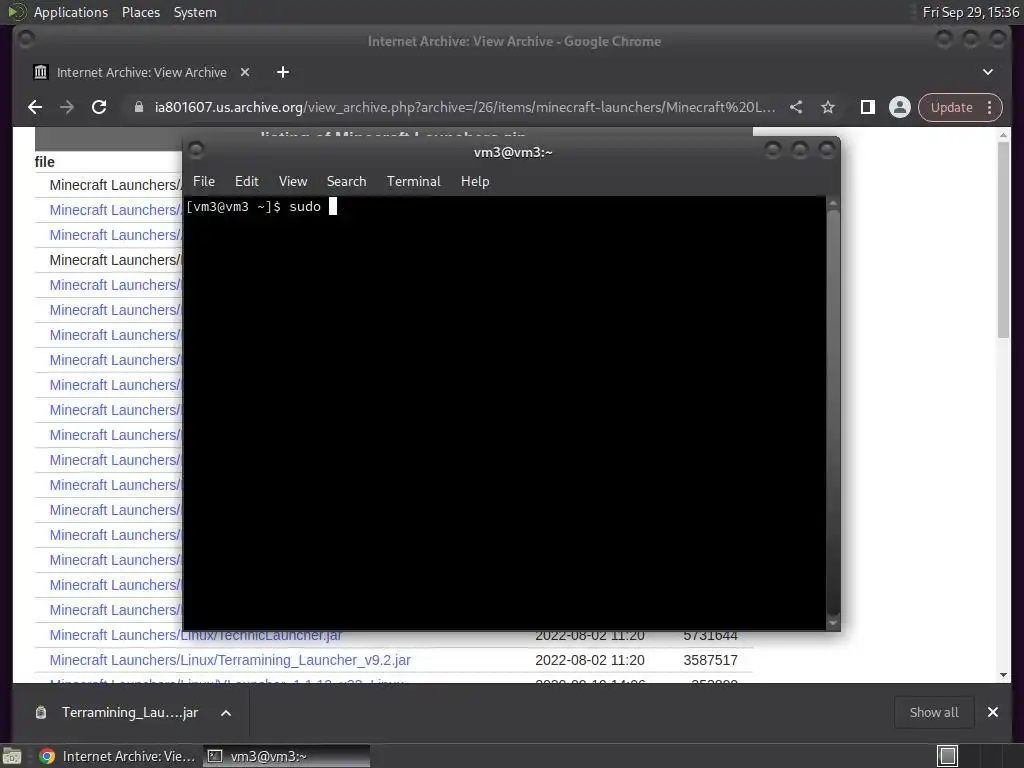This screenshot has width=1024, height=768.
Task: Click the terminal window menu button
Action: click(195, 151)
